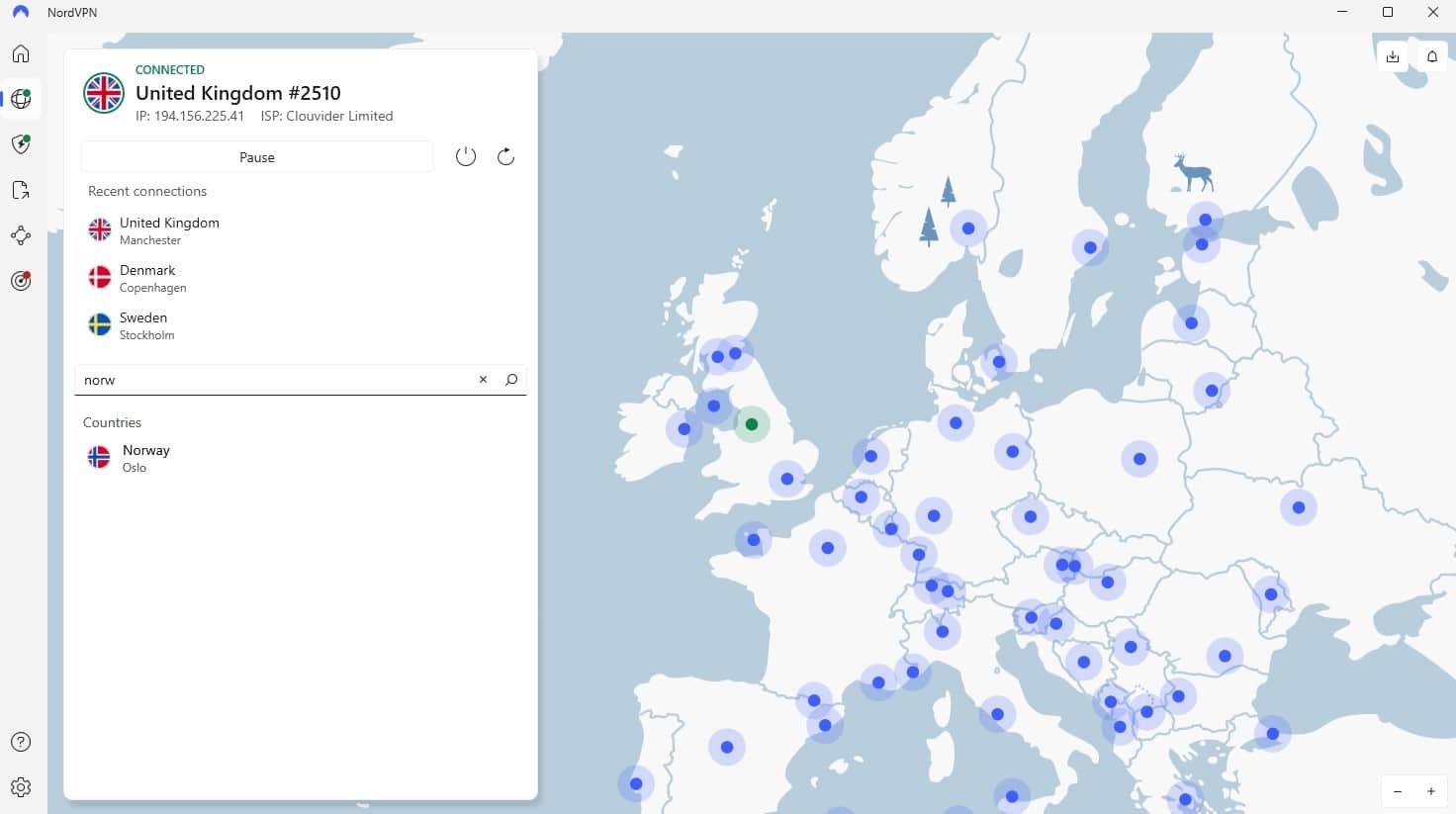
Task: Click the large UK flag of current connection
Action: [104, 93]
